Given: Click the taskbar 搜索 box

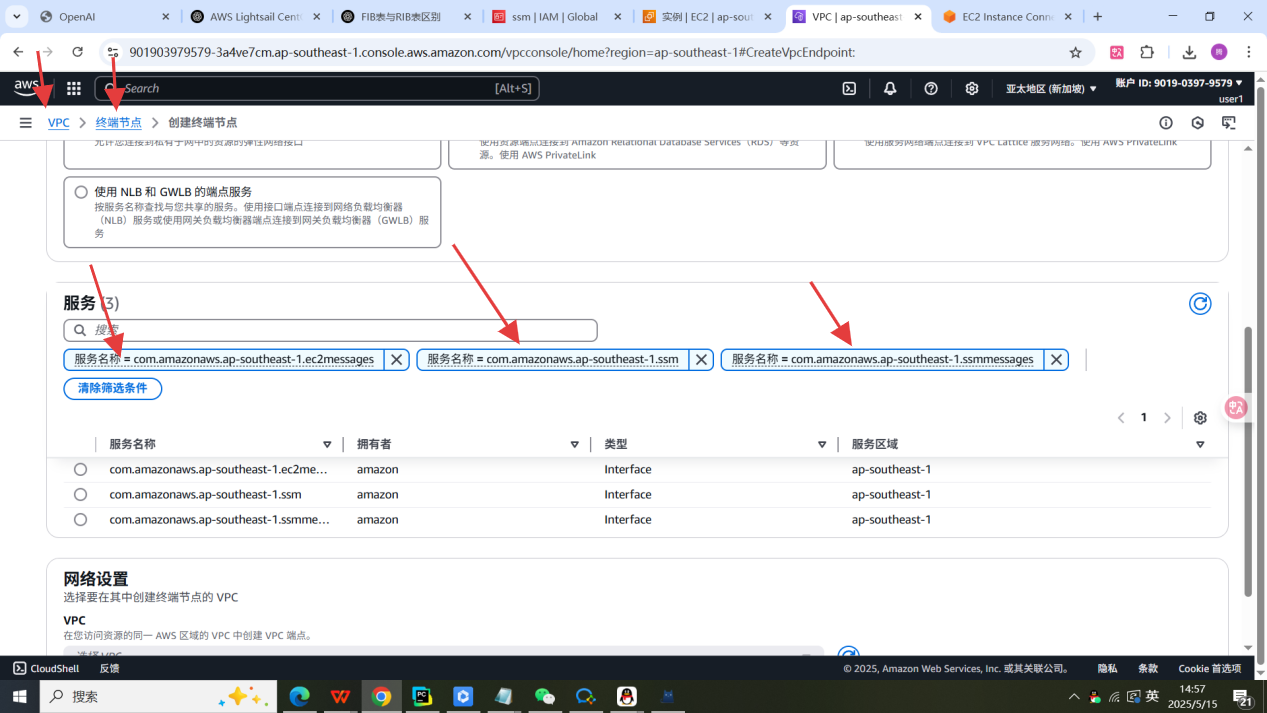Looking at the screenshot, I should click(158, 696).
